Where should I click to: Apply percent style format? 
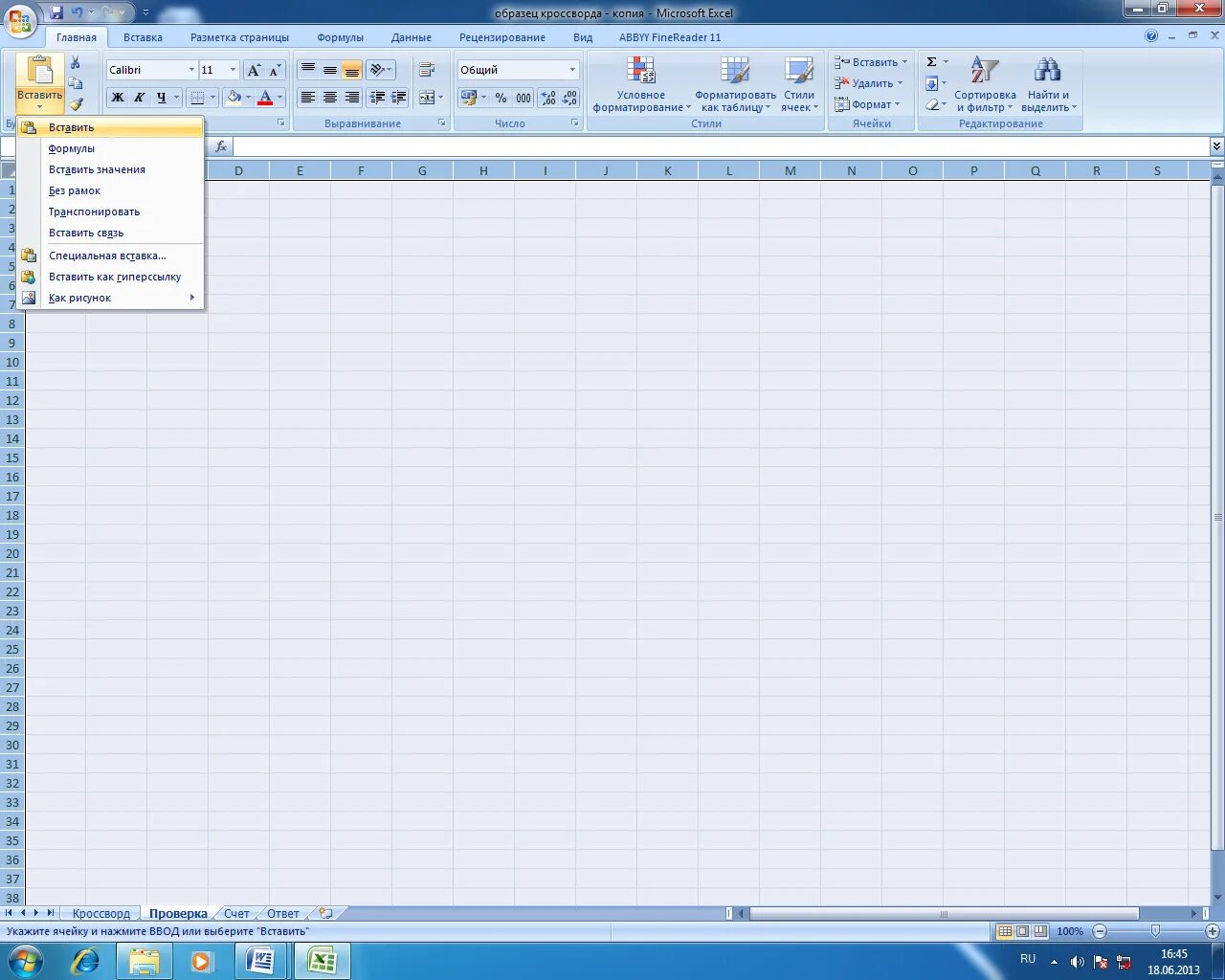[501, 98]
